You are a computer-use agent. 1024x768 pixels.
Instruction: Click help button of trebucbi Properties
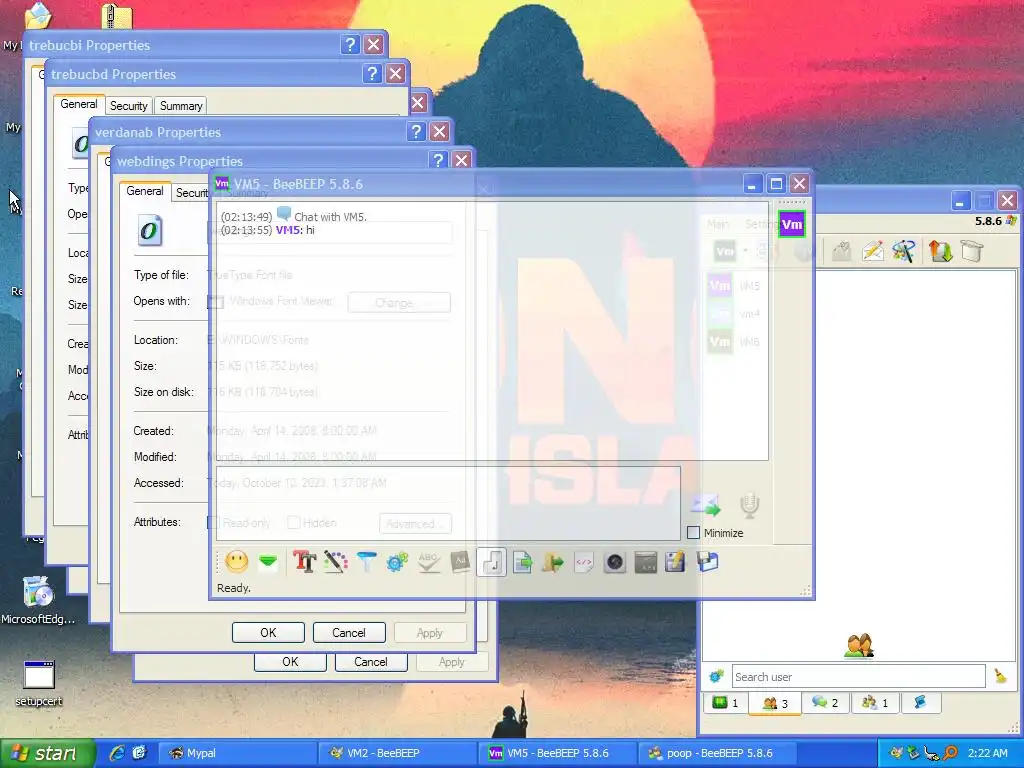[x=350, y=44]
